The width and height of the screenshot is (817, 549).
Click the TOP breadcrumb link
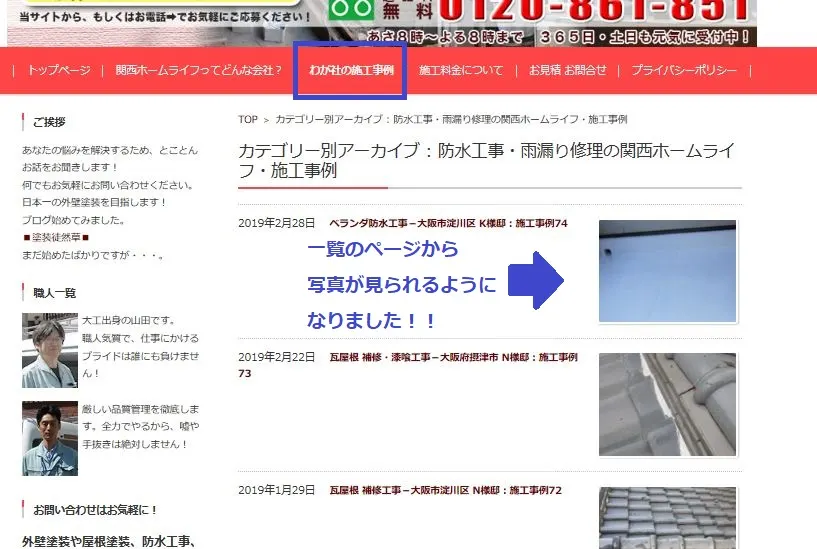point(248,119)
